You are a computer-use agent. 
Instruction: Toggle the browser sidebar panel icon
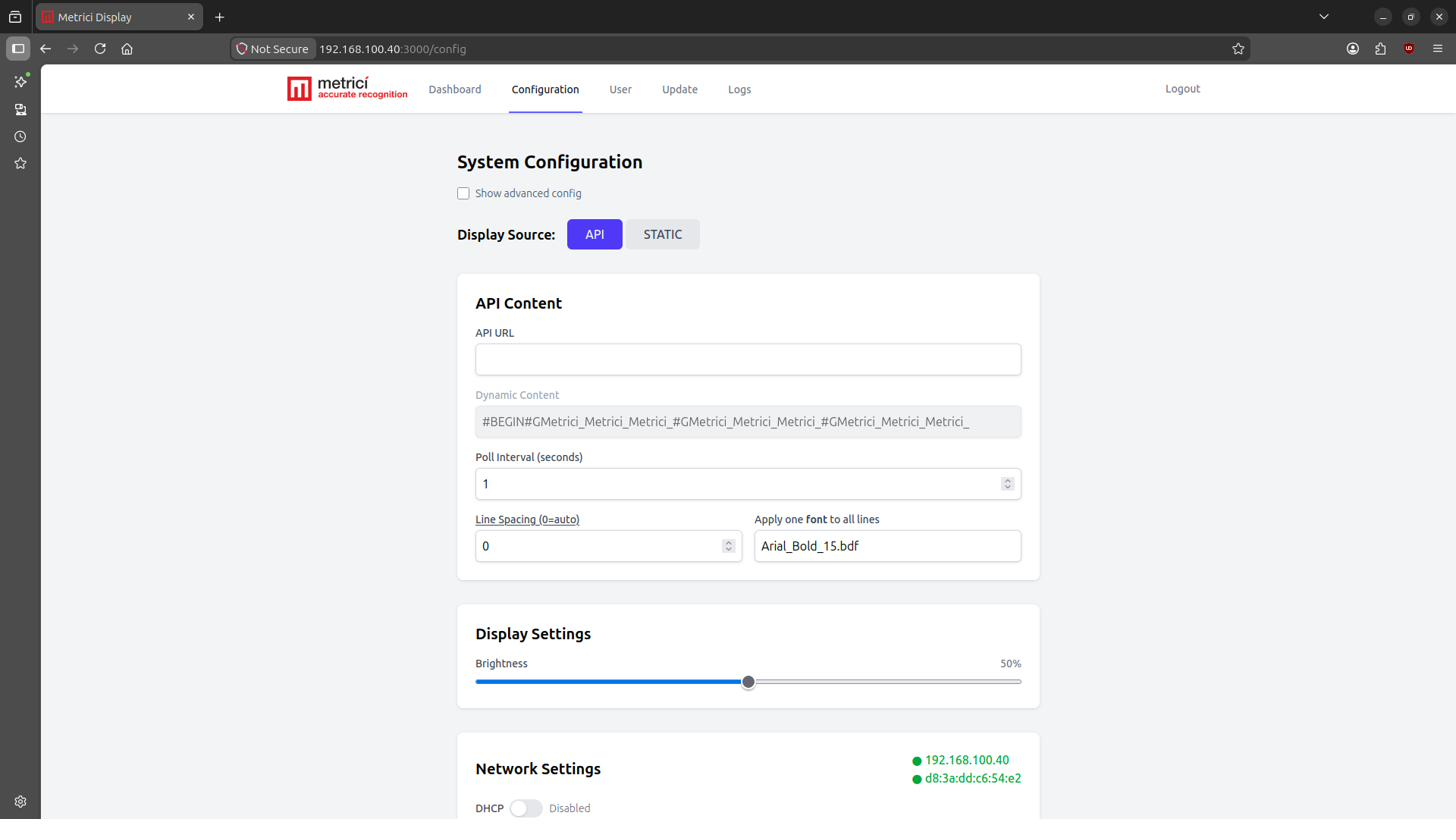pos(18,49)
